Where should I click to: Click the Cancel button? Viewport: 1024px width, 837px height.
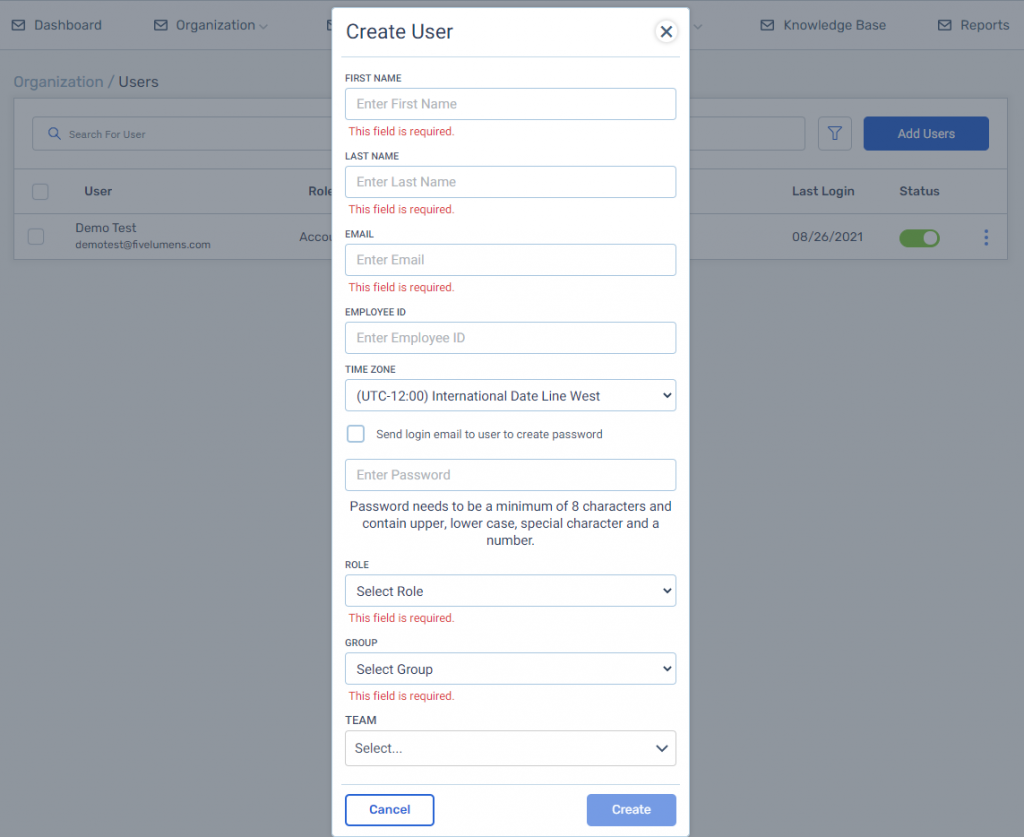coord(389,810)
